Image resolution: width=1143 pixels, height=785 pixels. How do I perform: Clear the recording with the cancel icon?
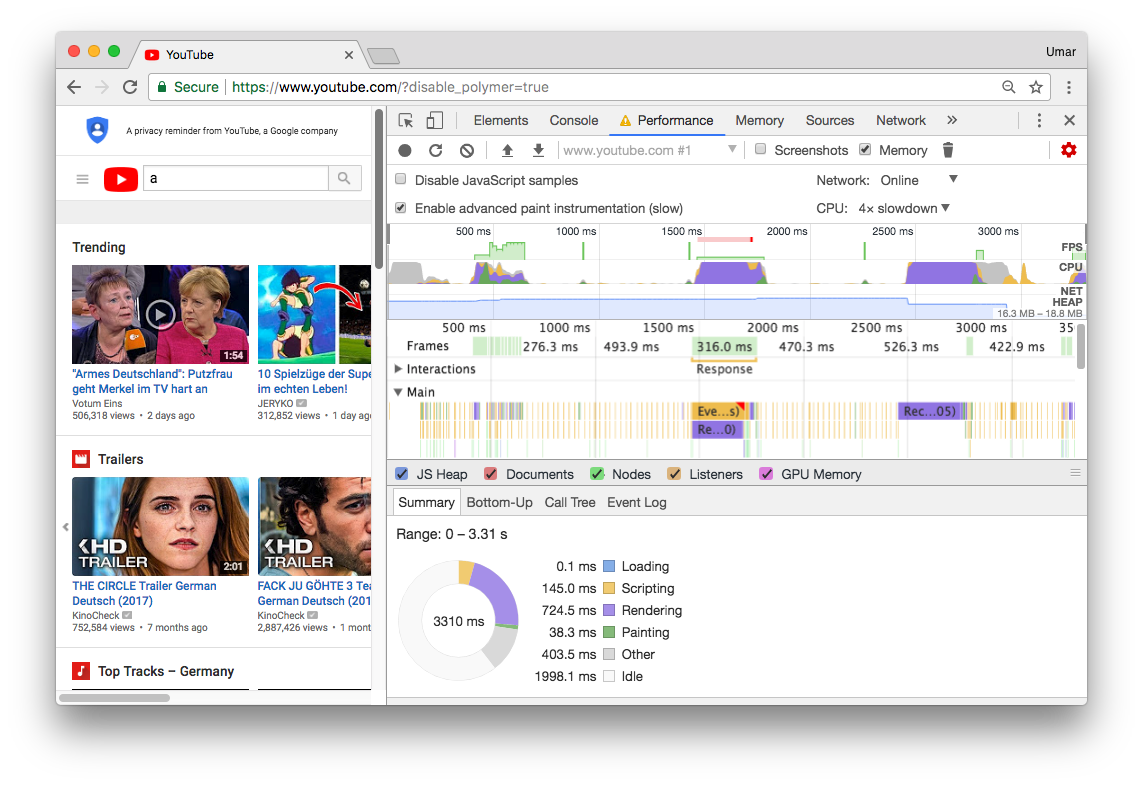467,150
